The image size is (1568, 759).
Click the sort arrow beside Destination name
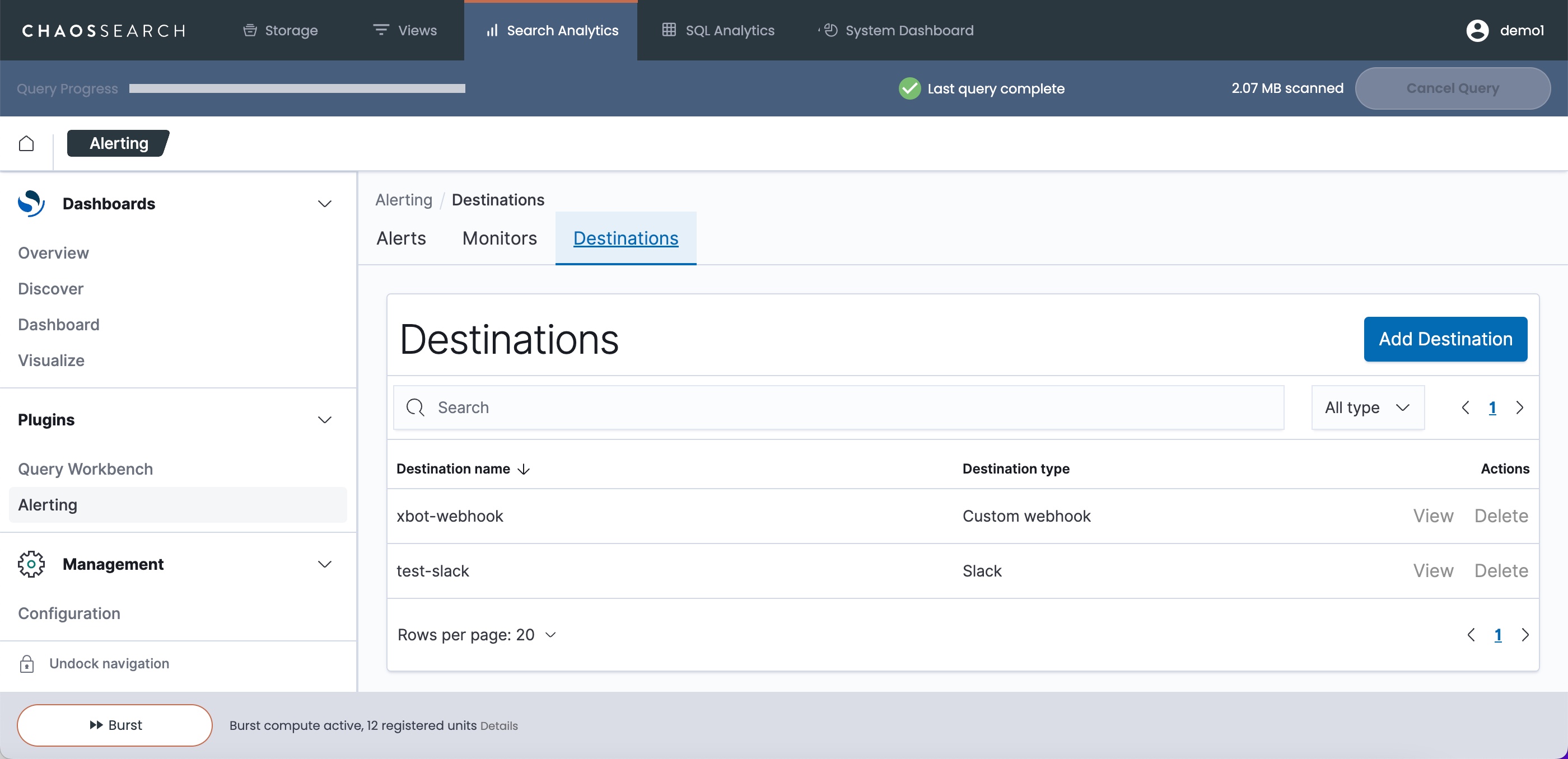pyautogui.click(x=524, y=469)
